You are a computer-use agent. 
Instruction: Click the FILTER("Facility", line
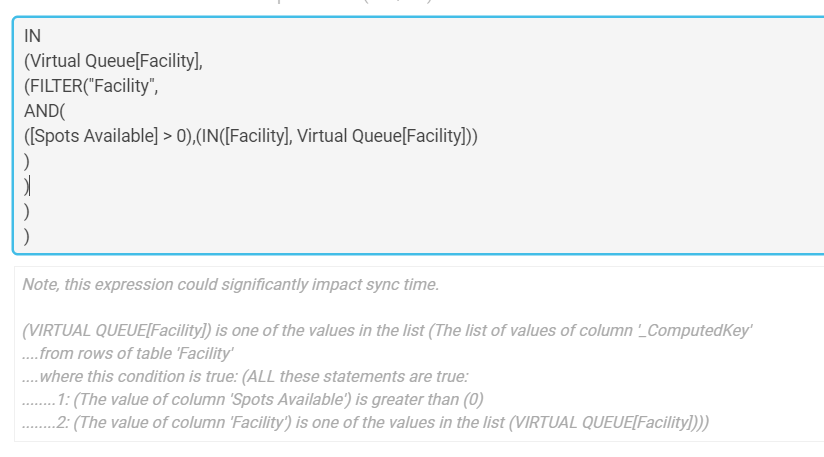91,86
